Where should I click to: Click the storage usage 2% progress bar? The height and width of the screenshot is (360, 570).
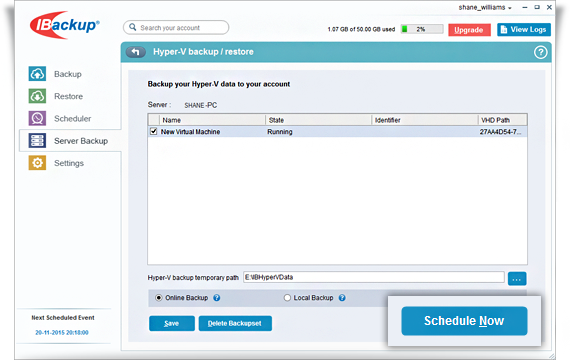[422, 29]
